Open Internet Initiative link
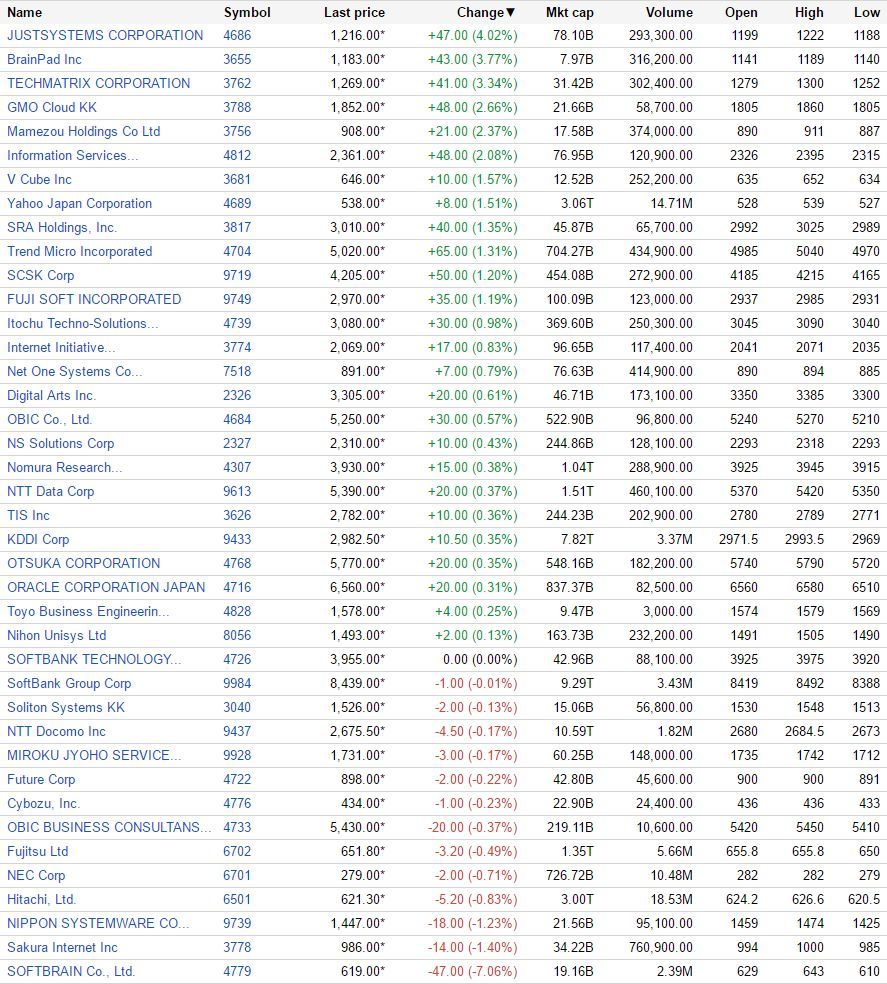This screenshot has height=984, width=887. click(61, 347)
